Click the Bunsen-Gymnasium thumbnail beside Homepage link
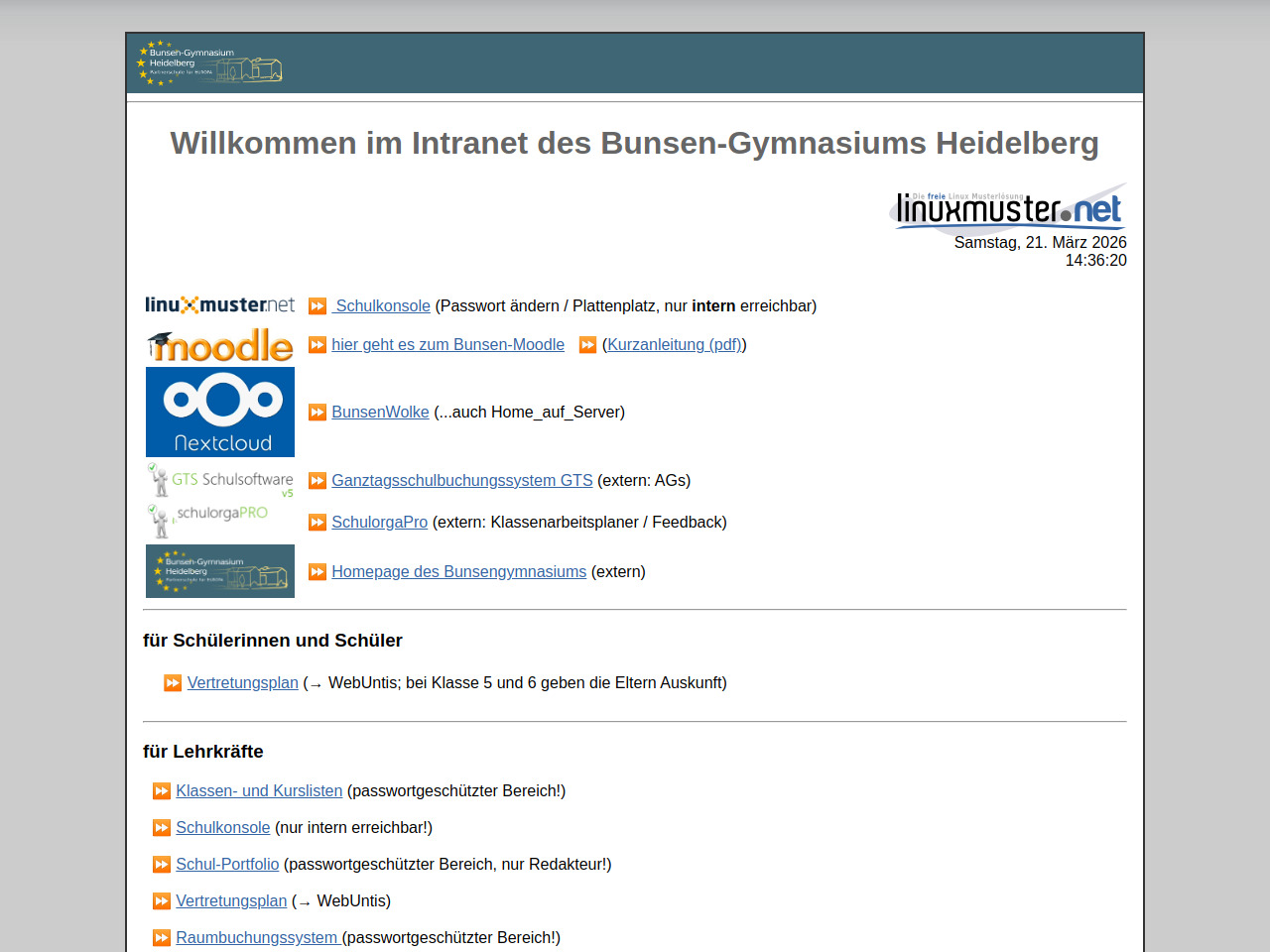The height and width of the screenshot is (952, 1270). click(x=219, y=571)
